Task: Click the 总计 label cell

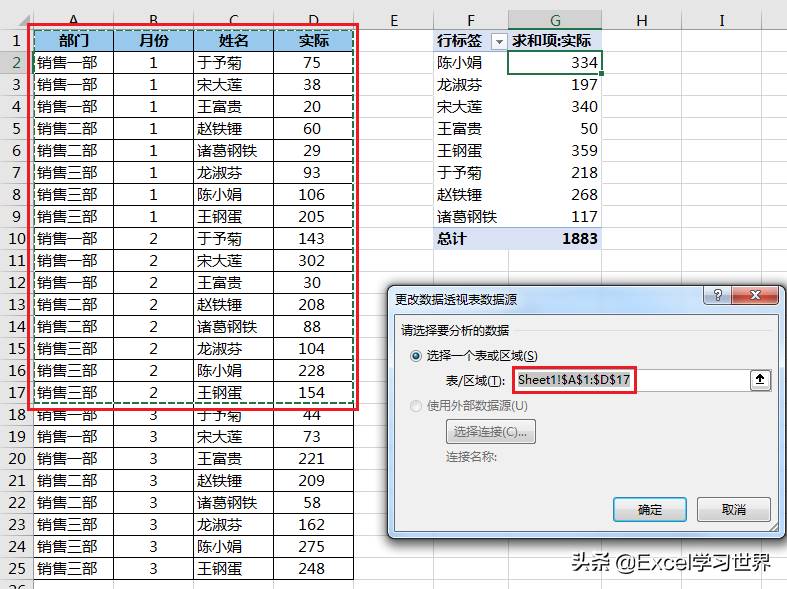Action: point(471,239)
